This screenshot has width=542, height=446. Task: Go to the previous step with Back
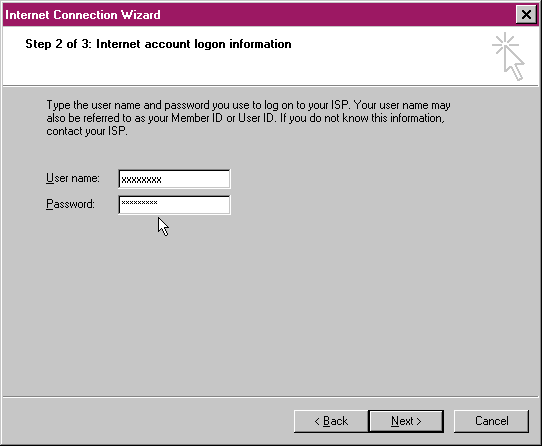[x=331, y=421]
